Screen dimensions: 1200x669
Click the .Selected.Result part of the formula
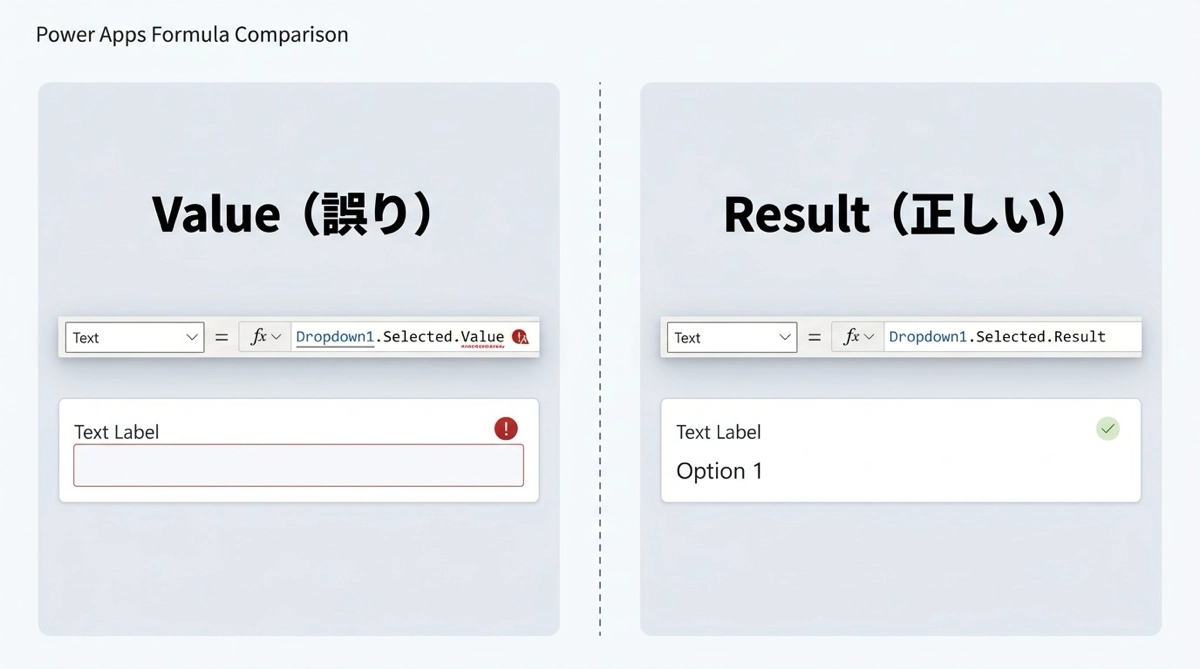pos(1038,337)
